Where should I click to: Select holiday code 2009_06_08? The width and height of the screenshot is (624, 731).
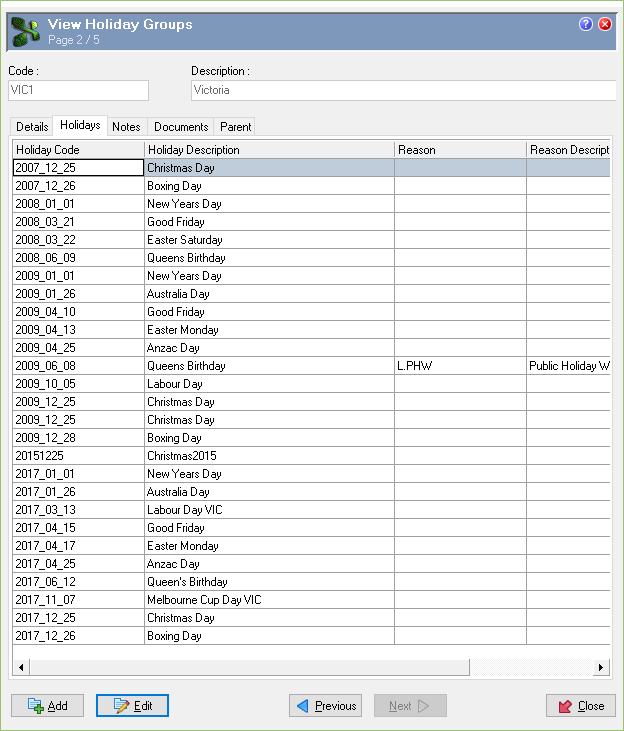tap(78, 366)
